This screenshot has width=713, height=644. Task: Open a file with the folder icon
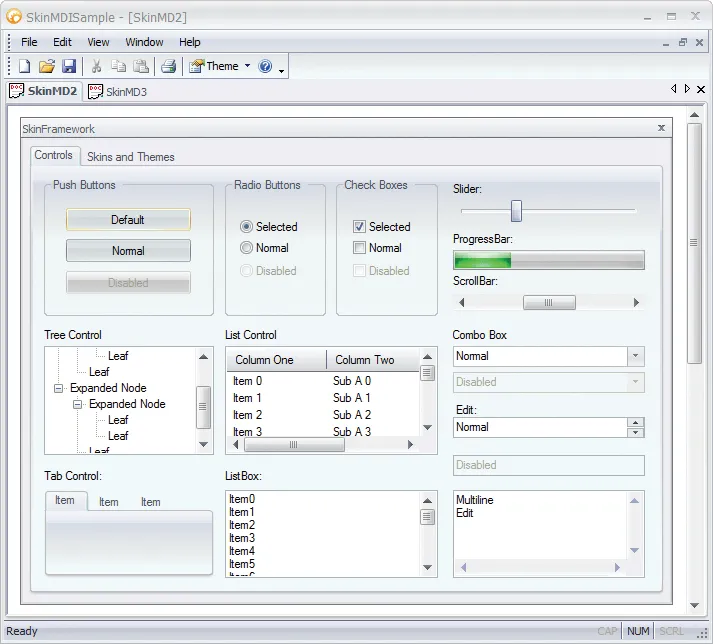click(x=46, y=66)
